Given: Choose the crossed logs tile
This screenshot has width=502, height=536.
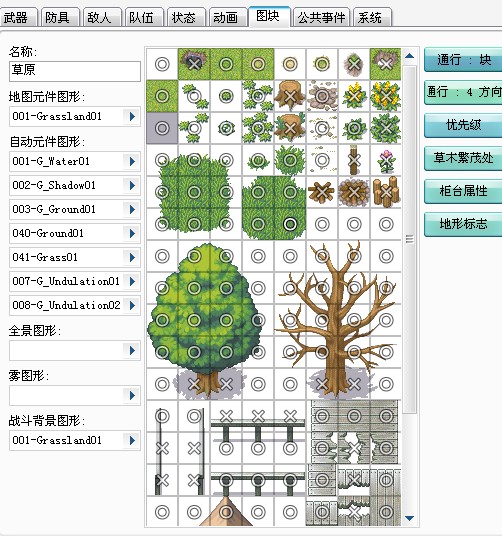Looking at the screenshot, I should [x=322, y=192].
